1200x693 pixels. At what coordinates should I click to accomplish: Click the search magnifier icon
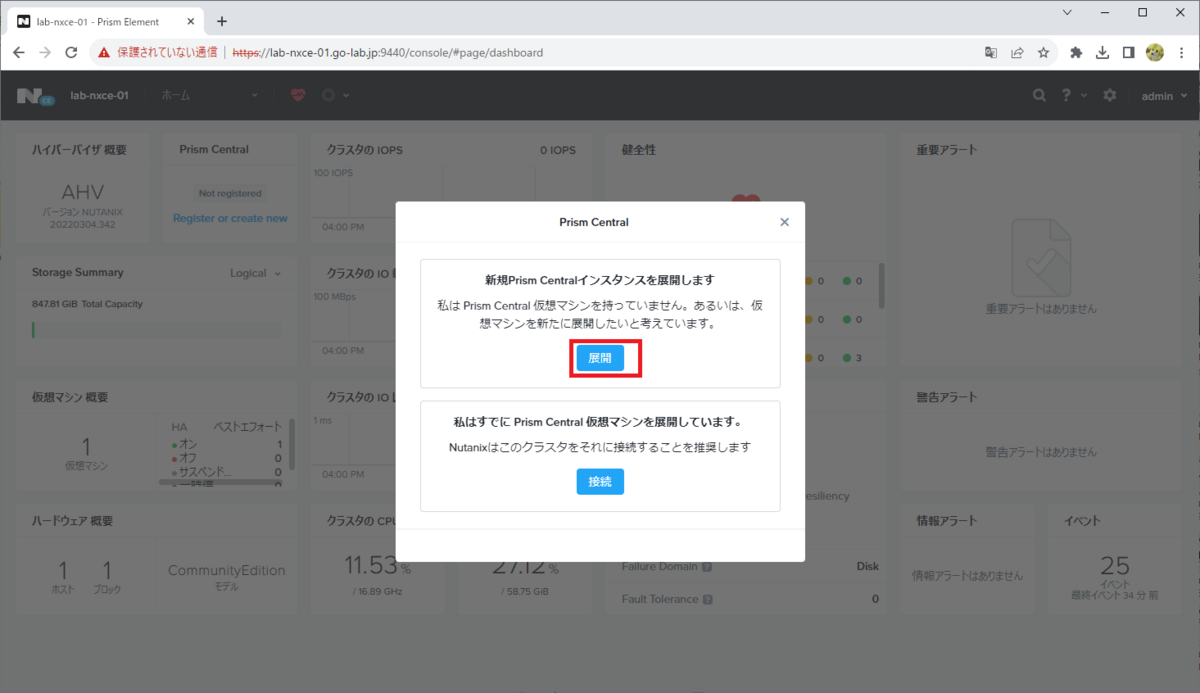1040,95
